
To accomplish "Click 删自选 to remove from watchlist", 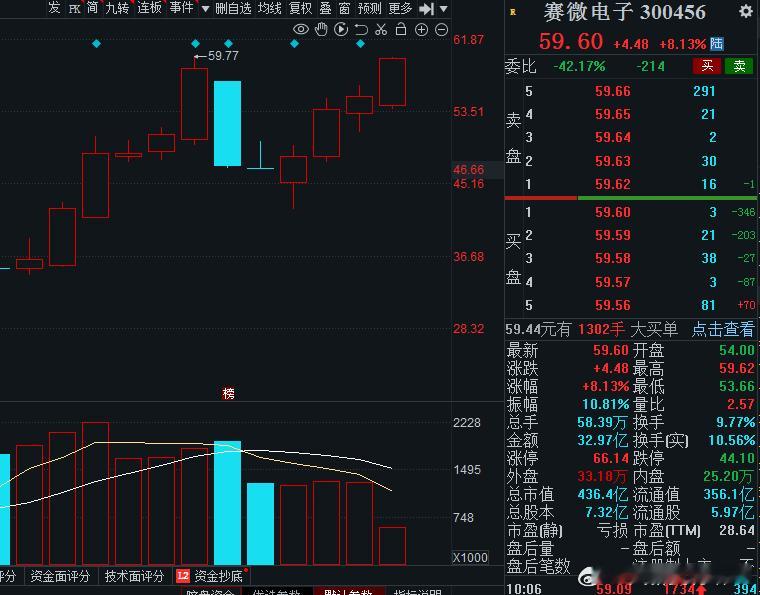I will 233,8.
